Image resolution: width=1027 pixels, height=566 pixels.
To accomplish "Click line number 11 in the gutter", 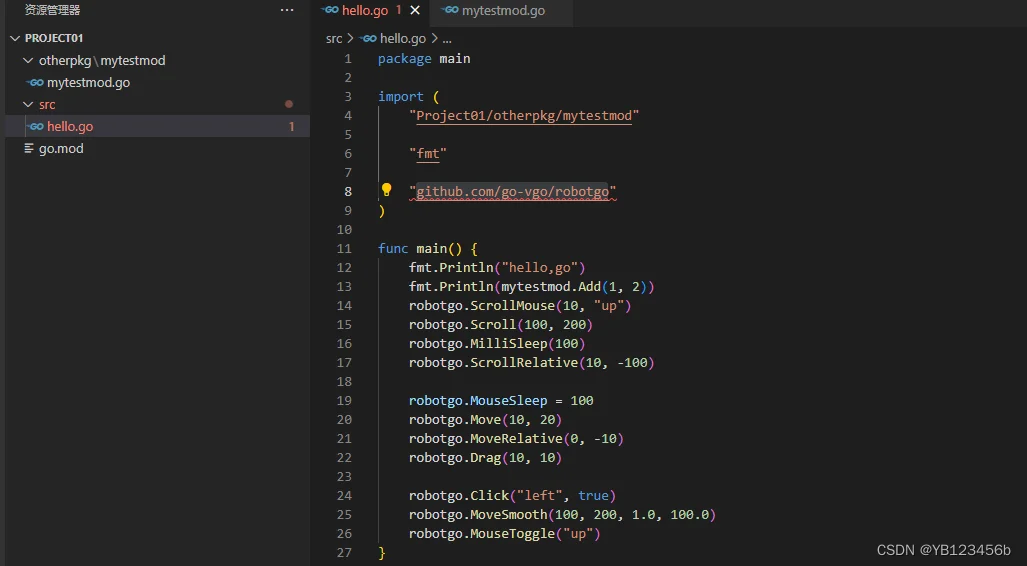I will [344, 248].
